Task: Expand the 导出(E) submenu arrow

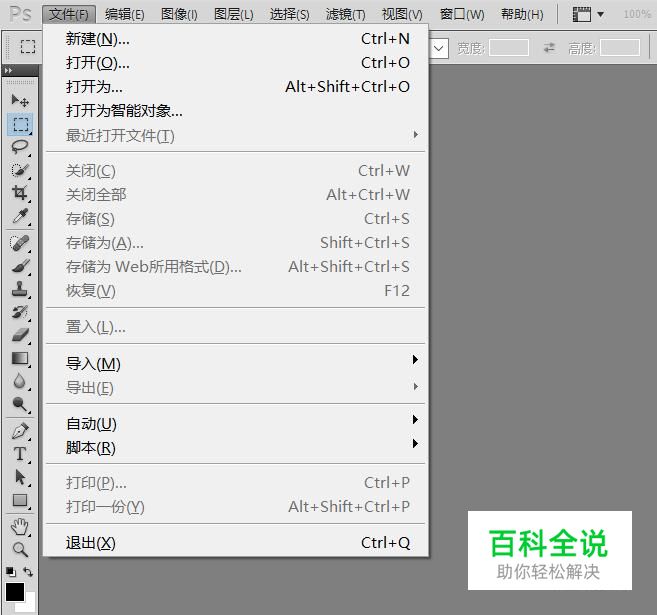Action: (x=416, y=386)
